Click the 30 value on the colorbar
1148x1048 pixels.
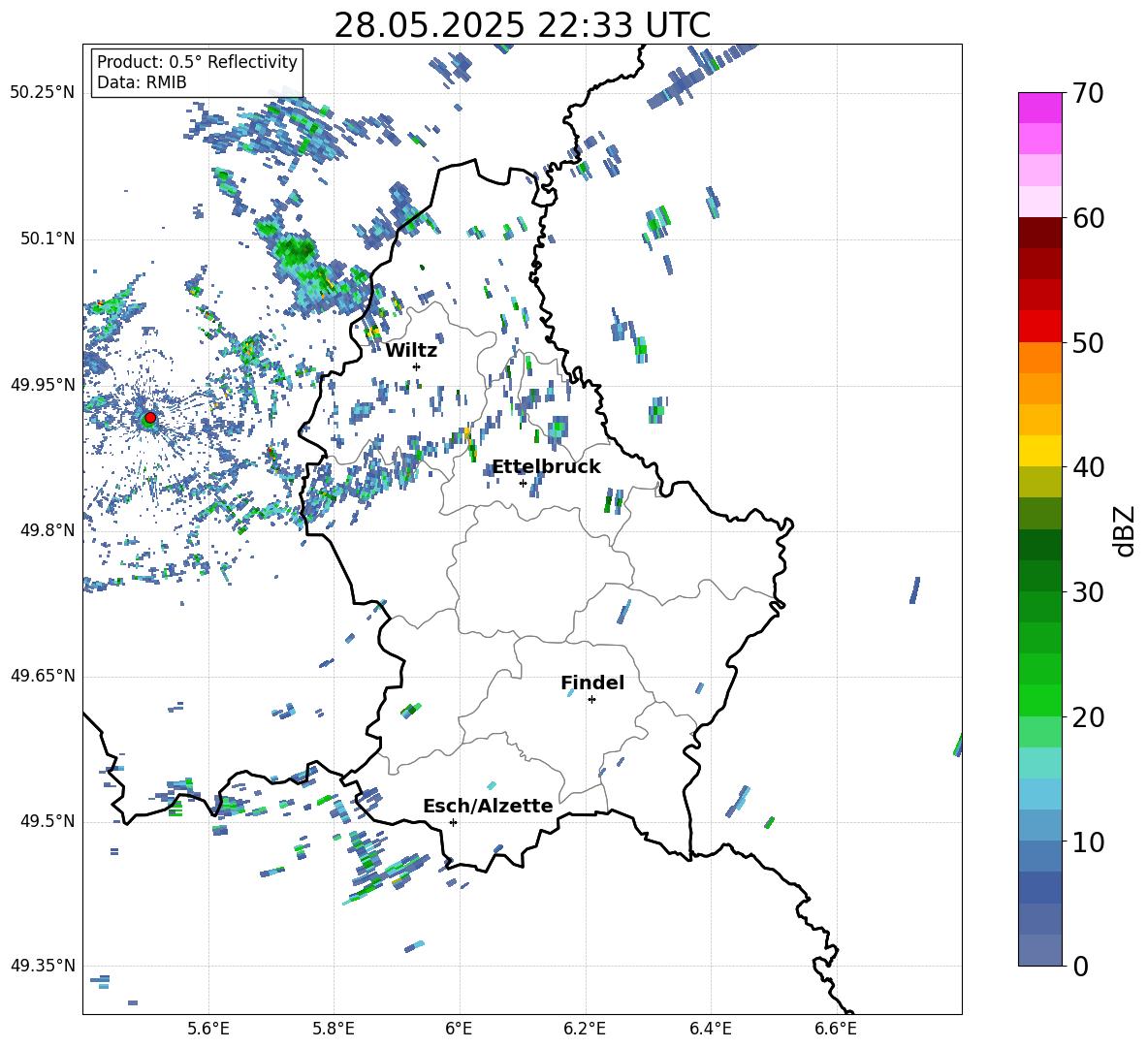tap(1087, 592)
